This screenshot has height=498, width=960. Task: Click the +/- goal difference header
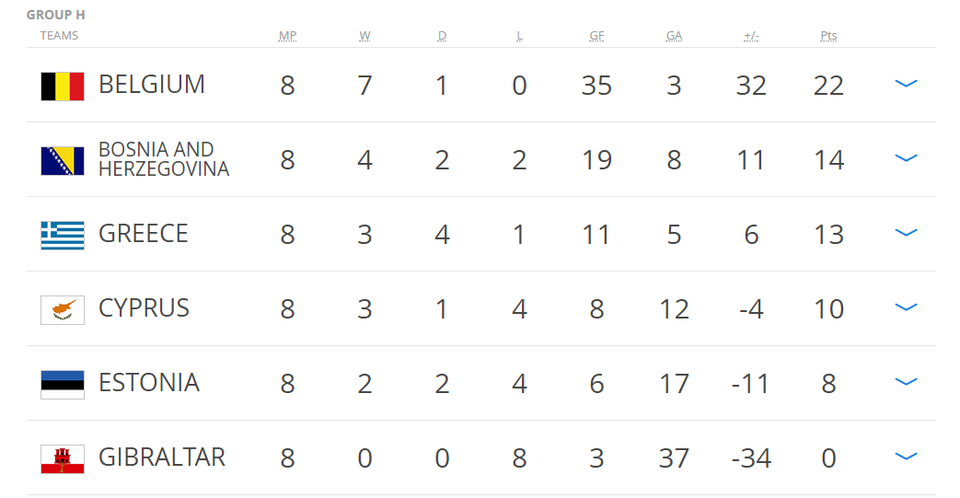tap(751, 36)
